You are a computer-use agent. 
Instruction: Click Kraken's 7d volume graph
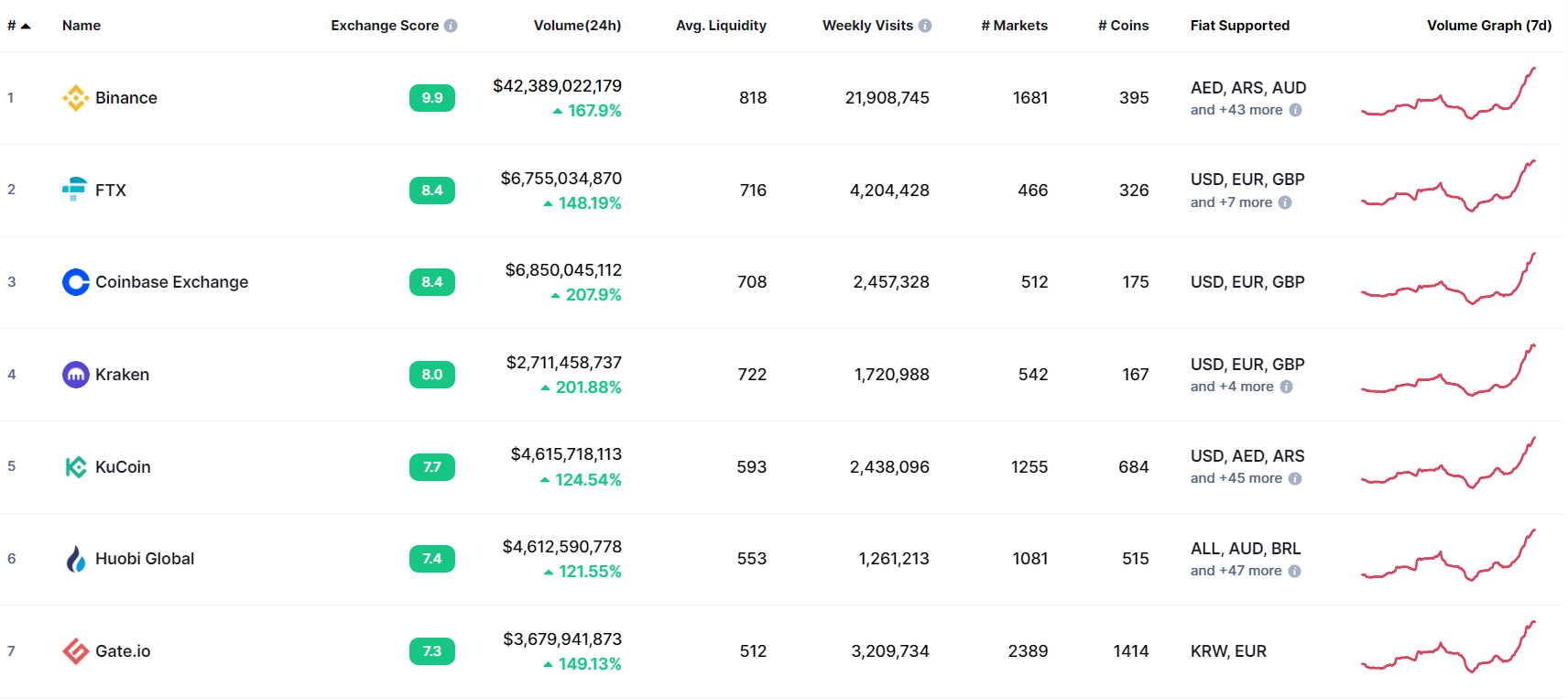click(1448, 370)
